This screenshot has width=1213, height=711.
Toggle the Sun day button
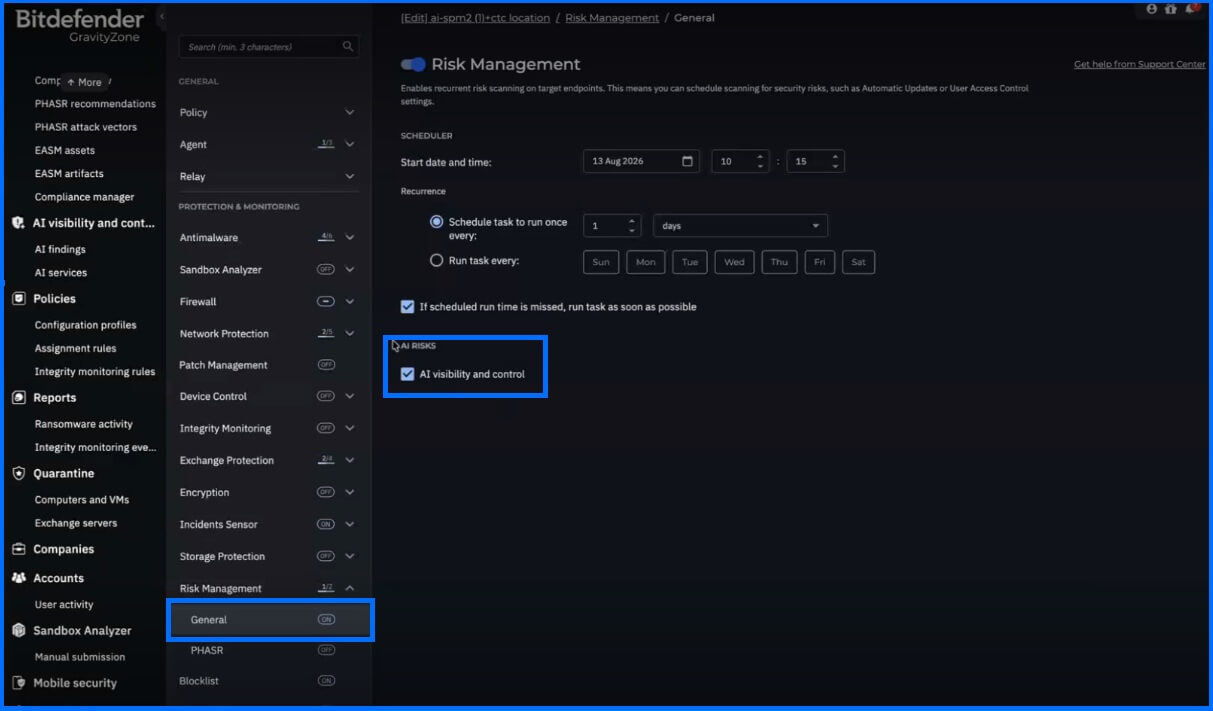tap(601, 262)
